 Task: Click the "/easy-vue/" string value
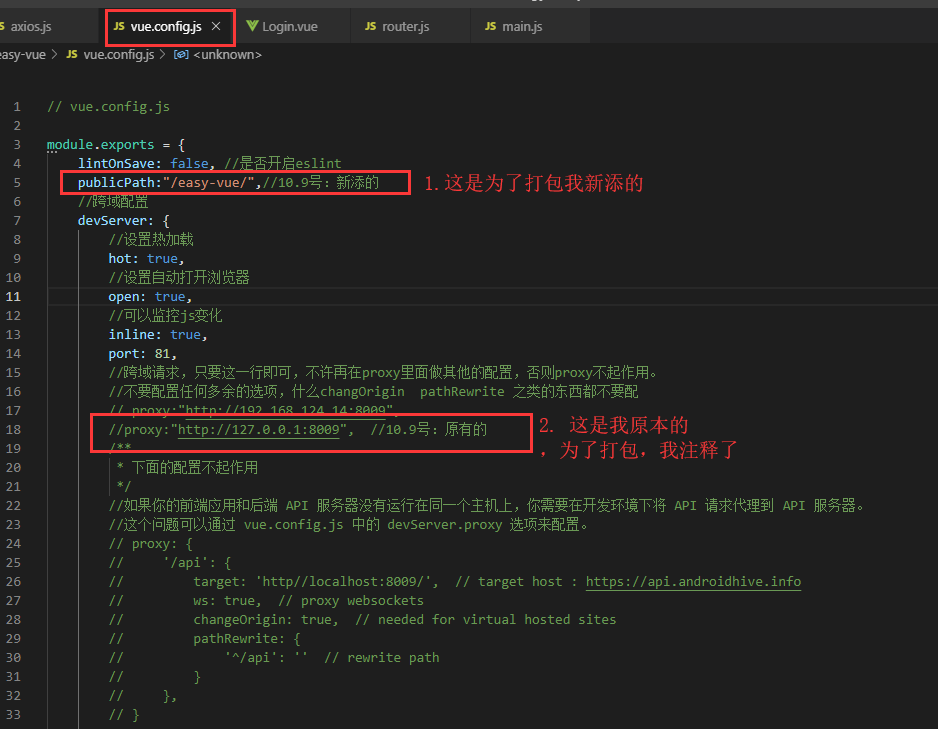coord(209,182)
